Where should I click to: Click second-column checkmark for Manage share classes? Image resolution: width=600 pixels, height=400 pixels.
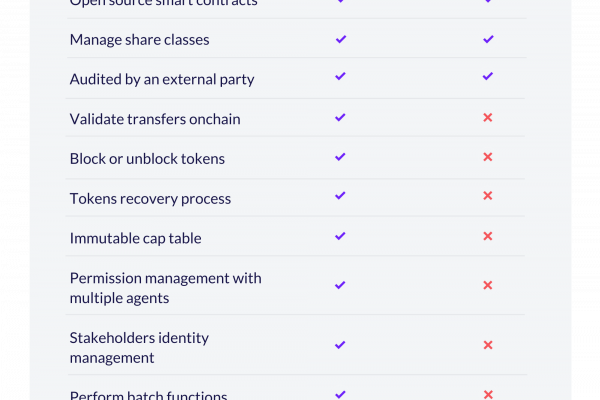click(488, 39)
